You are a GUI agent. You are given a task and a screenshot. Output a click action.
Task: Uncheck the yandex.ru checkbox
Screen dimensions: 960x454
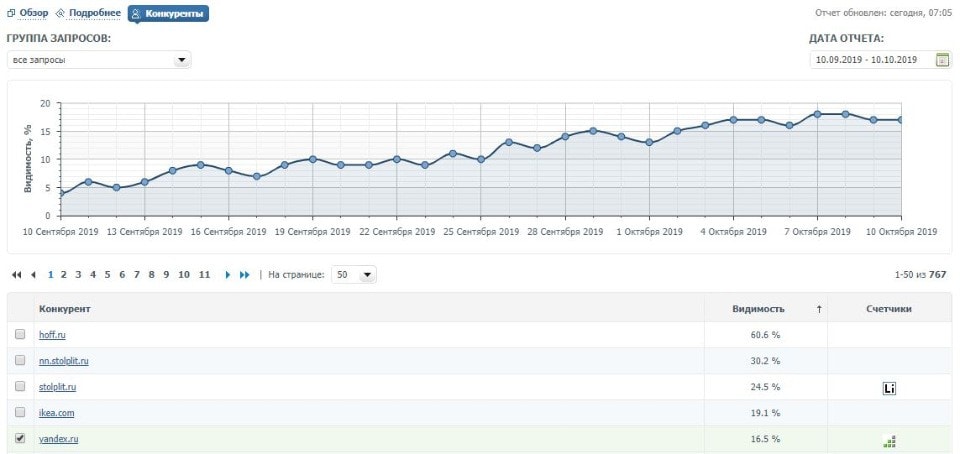tap(20, 439)
